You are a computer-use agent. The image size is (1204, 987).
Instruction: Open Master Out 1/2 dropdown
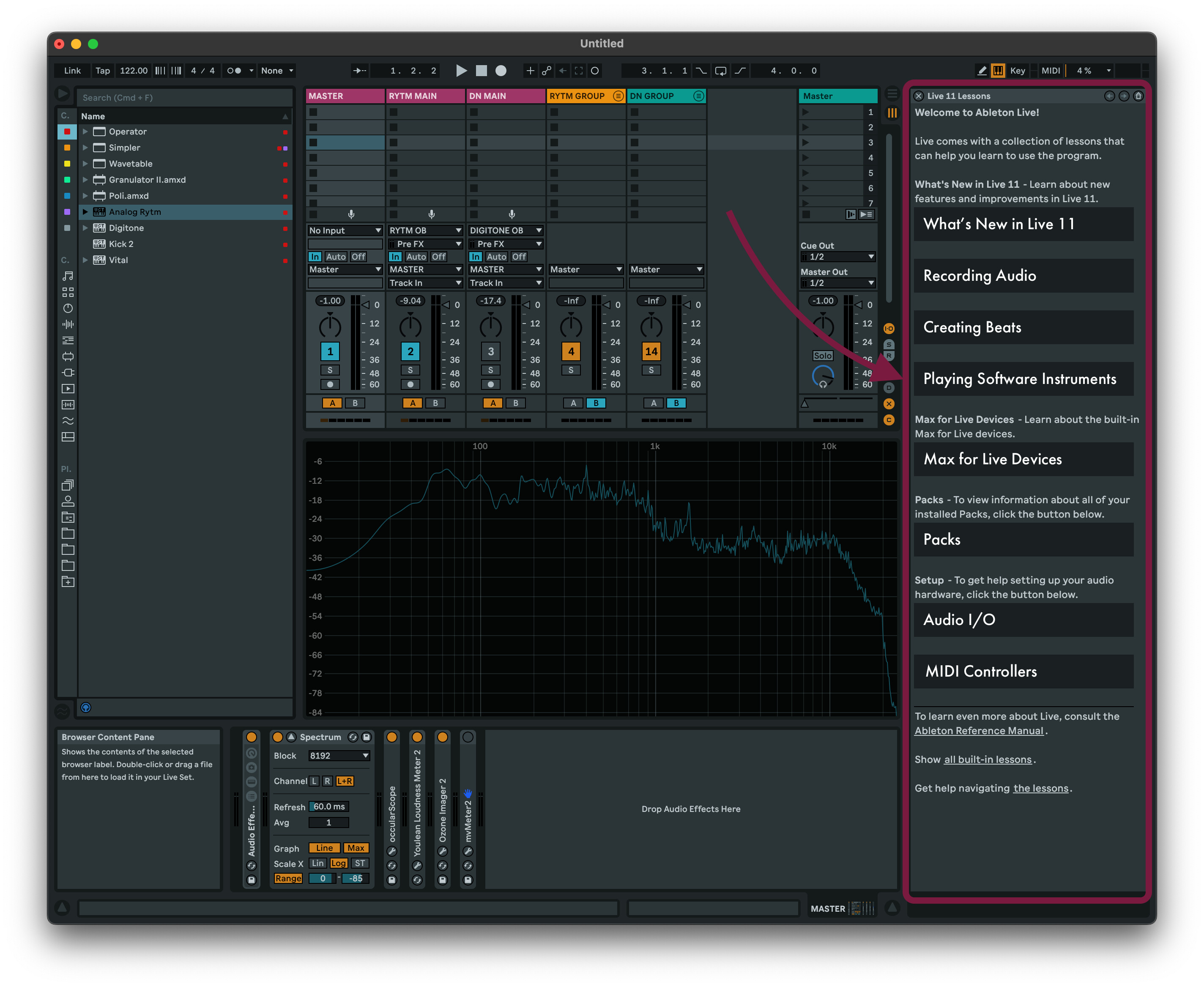coord(838,283)
